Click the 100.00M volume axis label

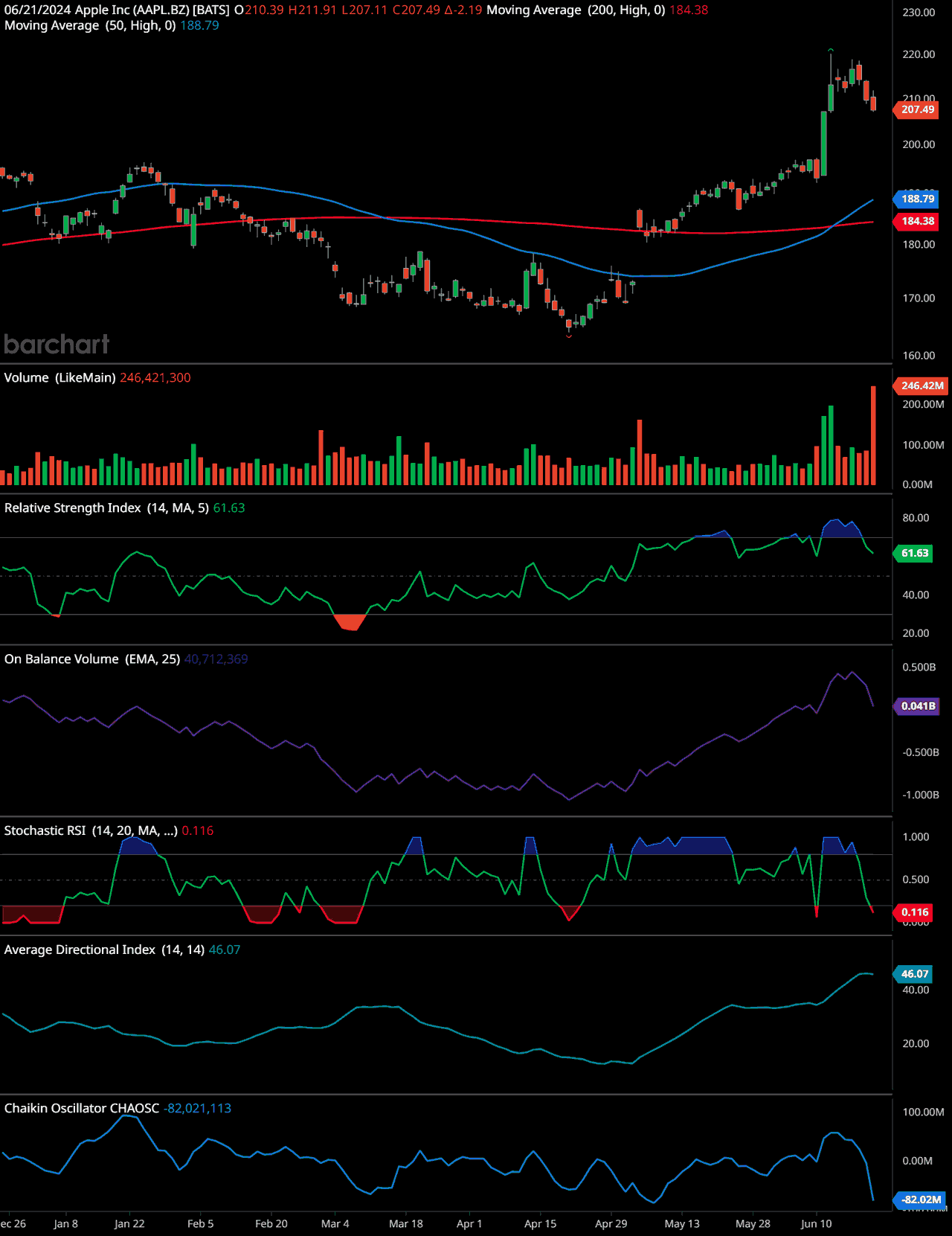[923, 445]
